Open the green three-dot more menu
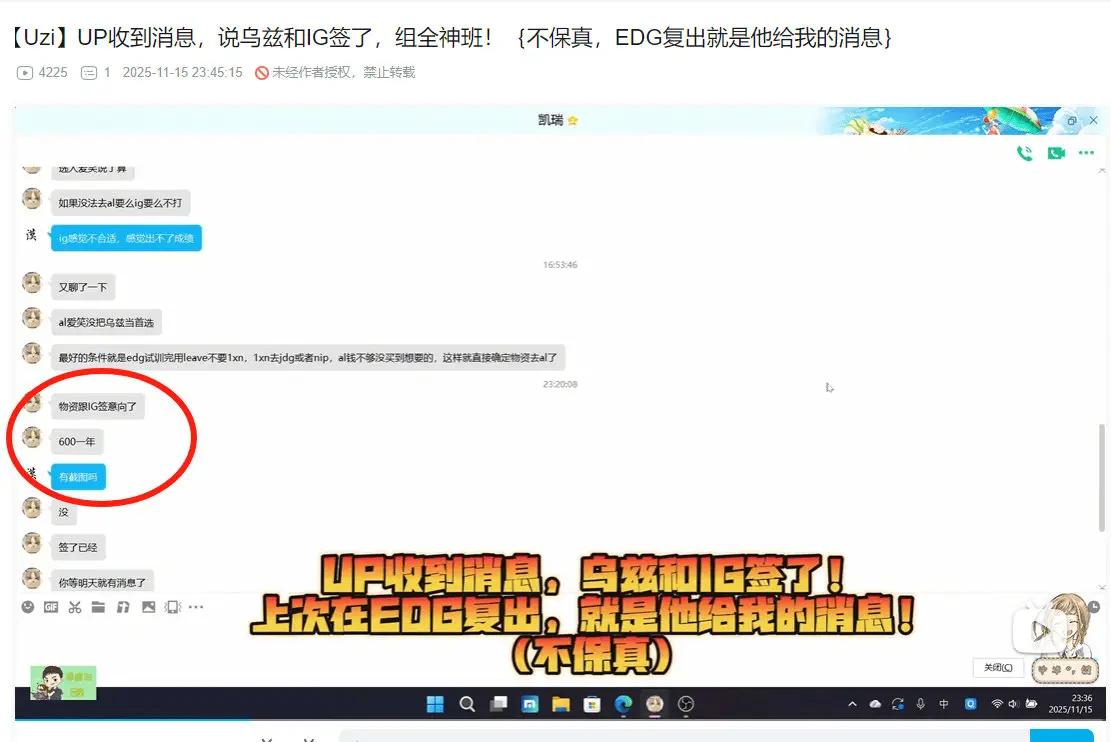 [1087, 153]
